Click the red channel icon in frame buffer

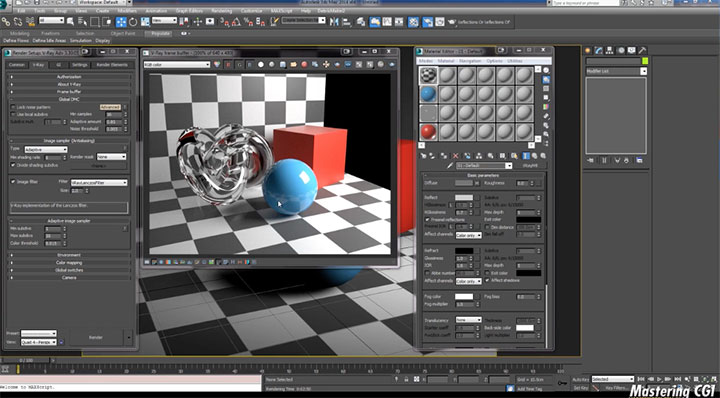pyautogui.click(x=228, y=65)
